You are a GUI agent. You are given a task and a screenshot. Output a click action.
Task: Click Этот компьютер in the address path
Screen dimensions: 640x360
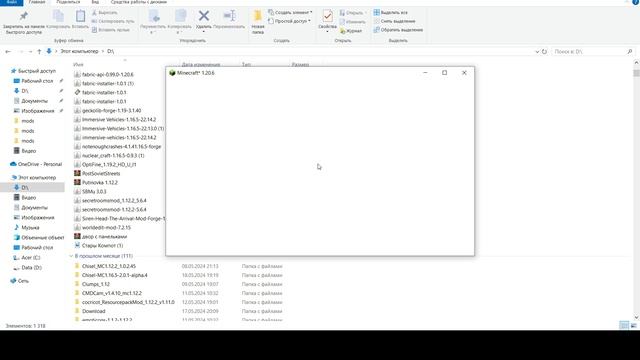coord(80,51)
